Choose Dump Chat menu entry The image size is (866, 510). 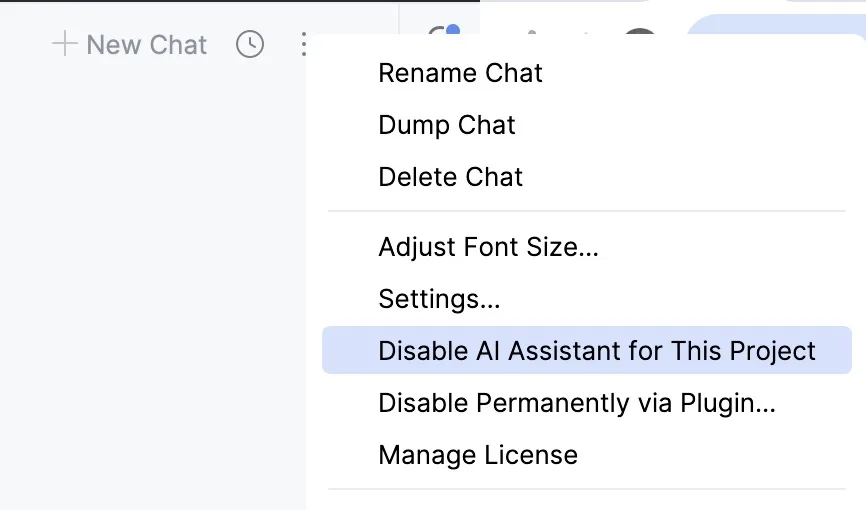click(x=446, y=125)
